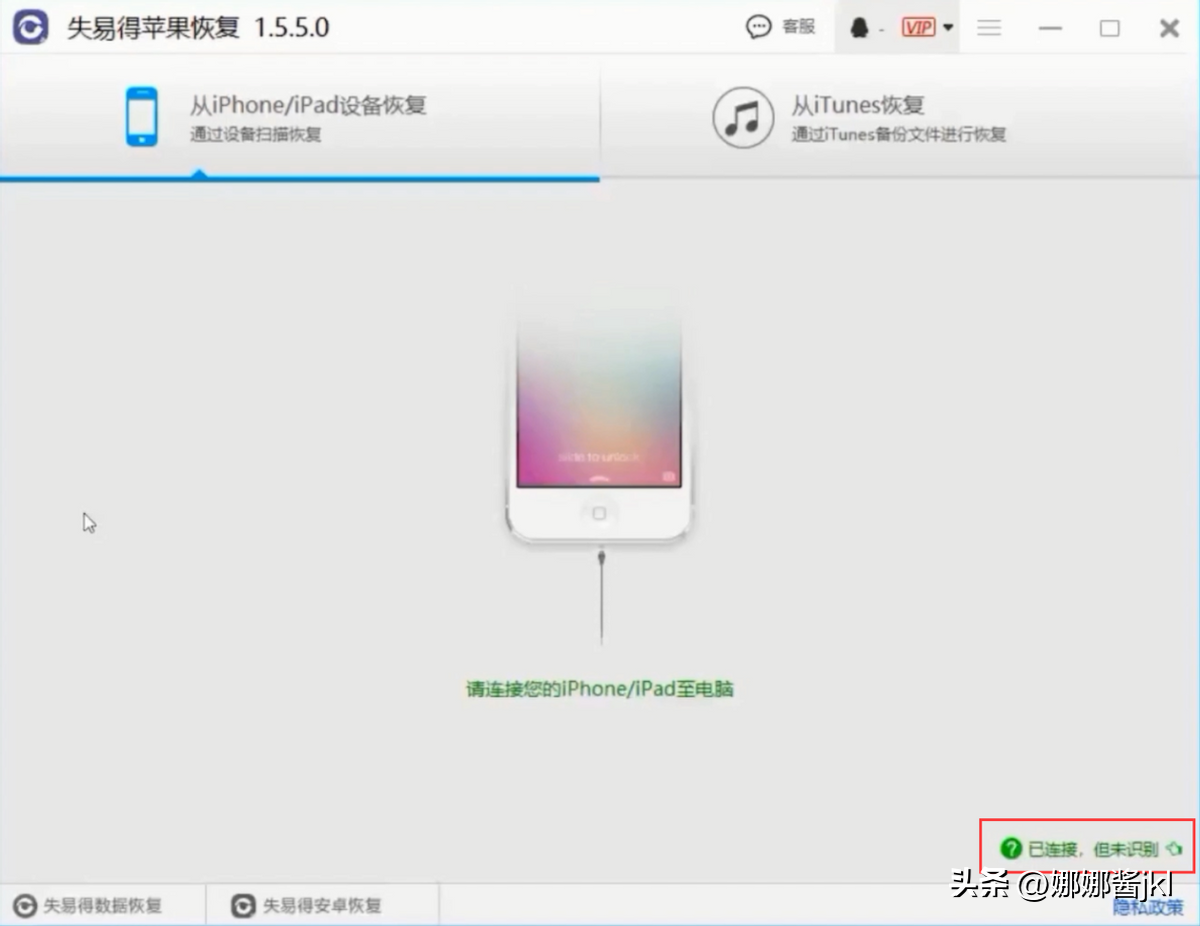Click the icon beside 失易得安卓恢复
The image size is (1200, 926).
243,906
